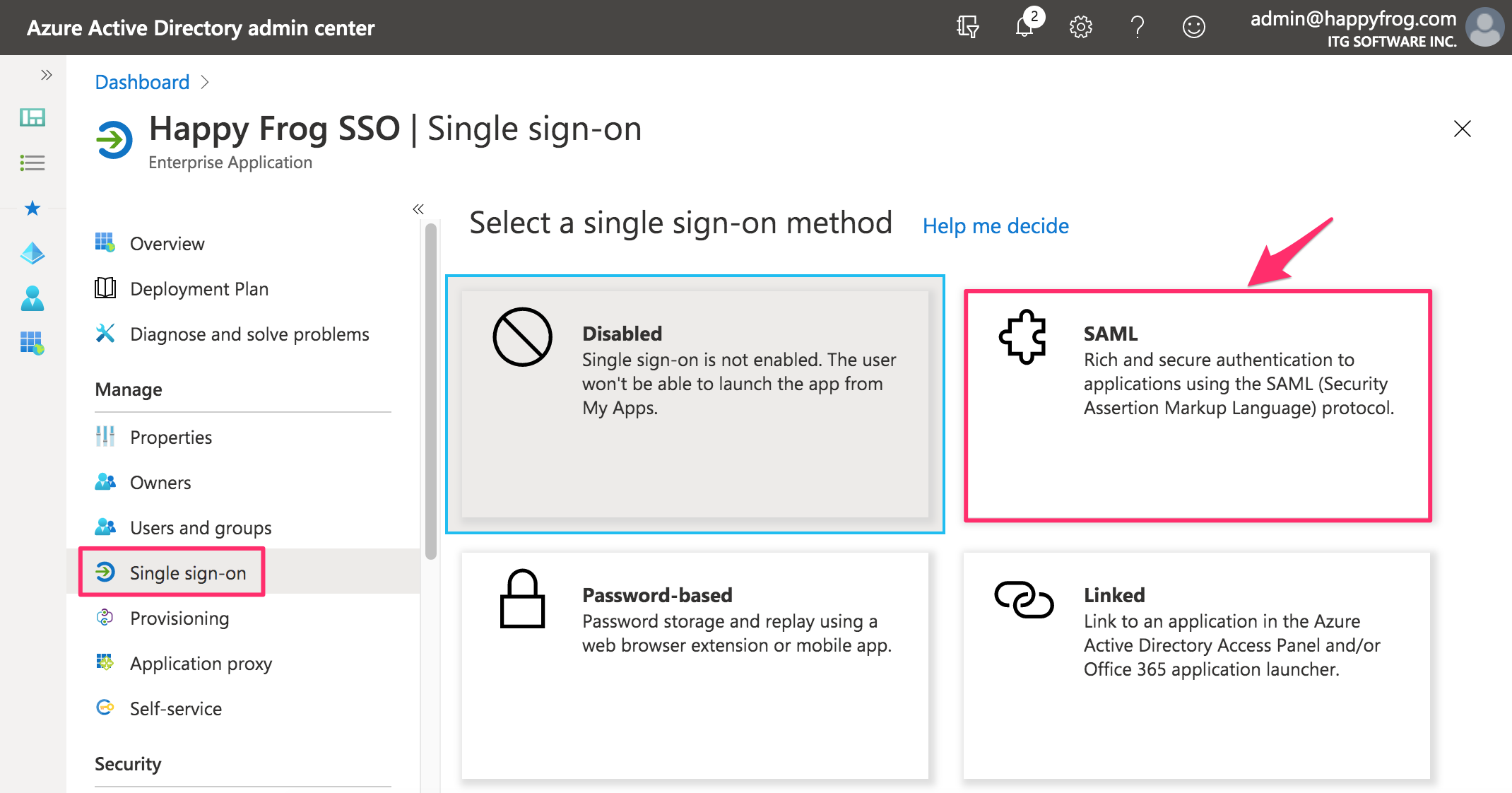Viewport: 1512px width, 793px height.
Task: Open Azure Active Directory diamond icon
Action: [33, 253]
